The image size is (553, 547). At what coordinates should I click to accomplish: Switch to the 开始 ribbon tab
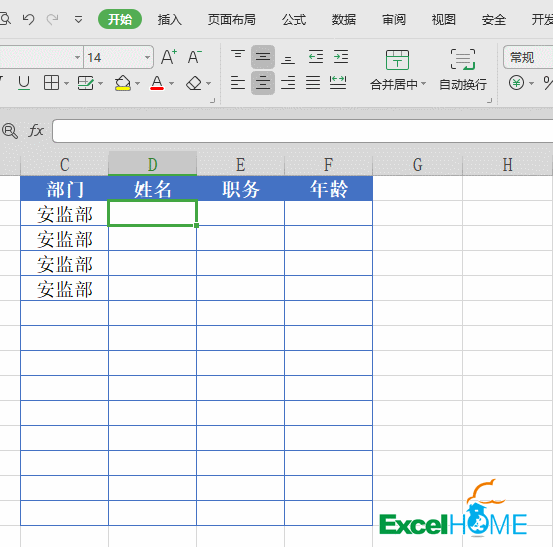pyautogui.click(x=120, y=19)
